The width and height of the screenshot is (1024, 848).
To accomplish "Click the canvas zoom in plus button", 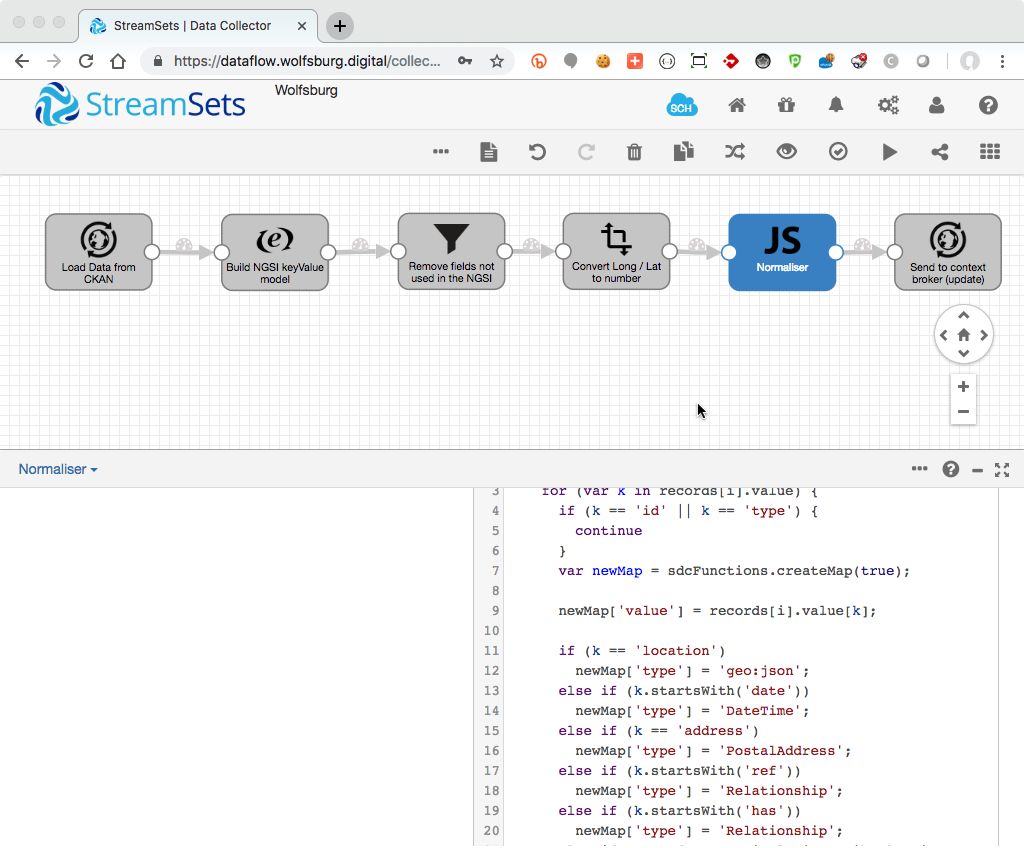I will point(963,387).
